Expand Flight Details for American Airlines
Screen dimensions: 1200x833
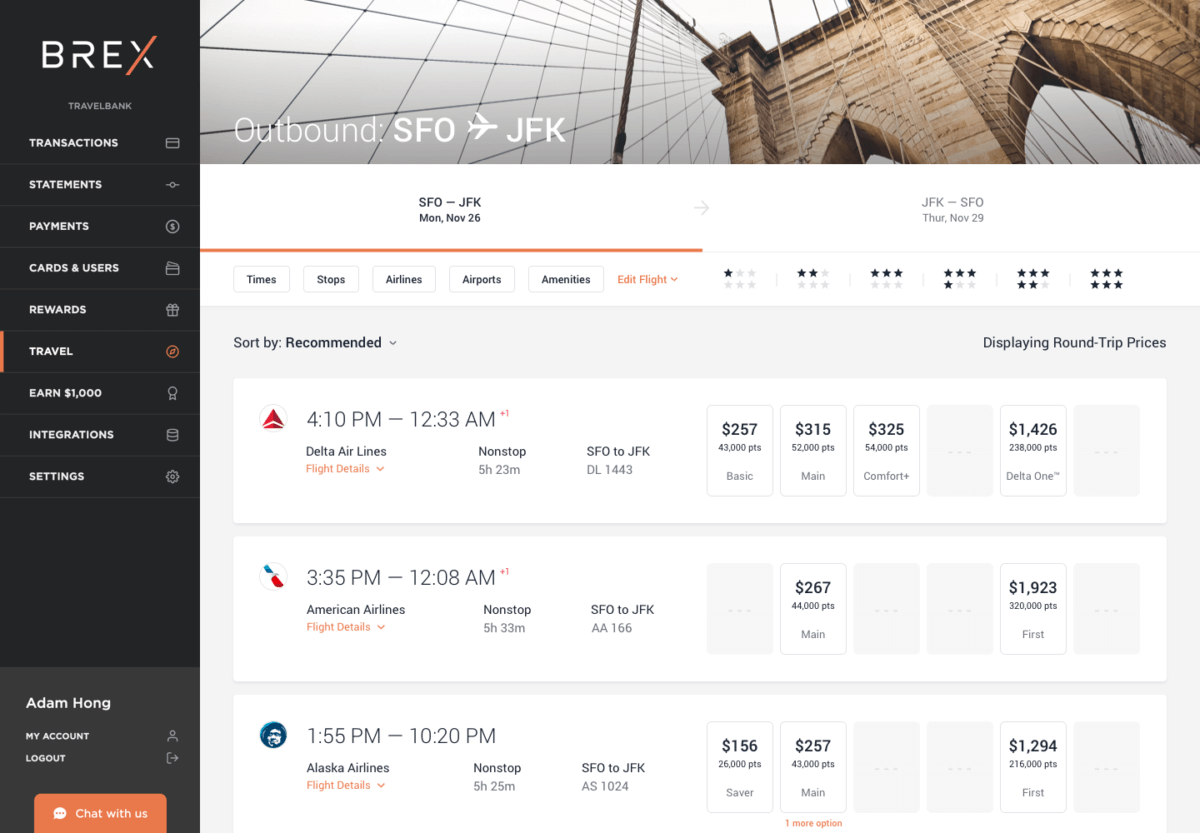(345, 627)
